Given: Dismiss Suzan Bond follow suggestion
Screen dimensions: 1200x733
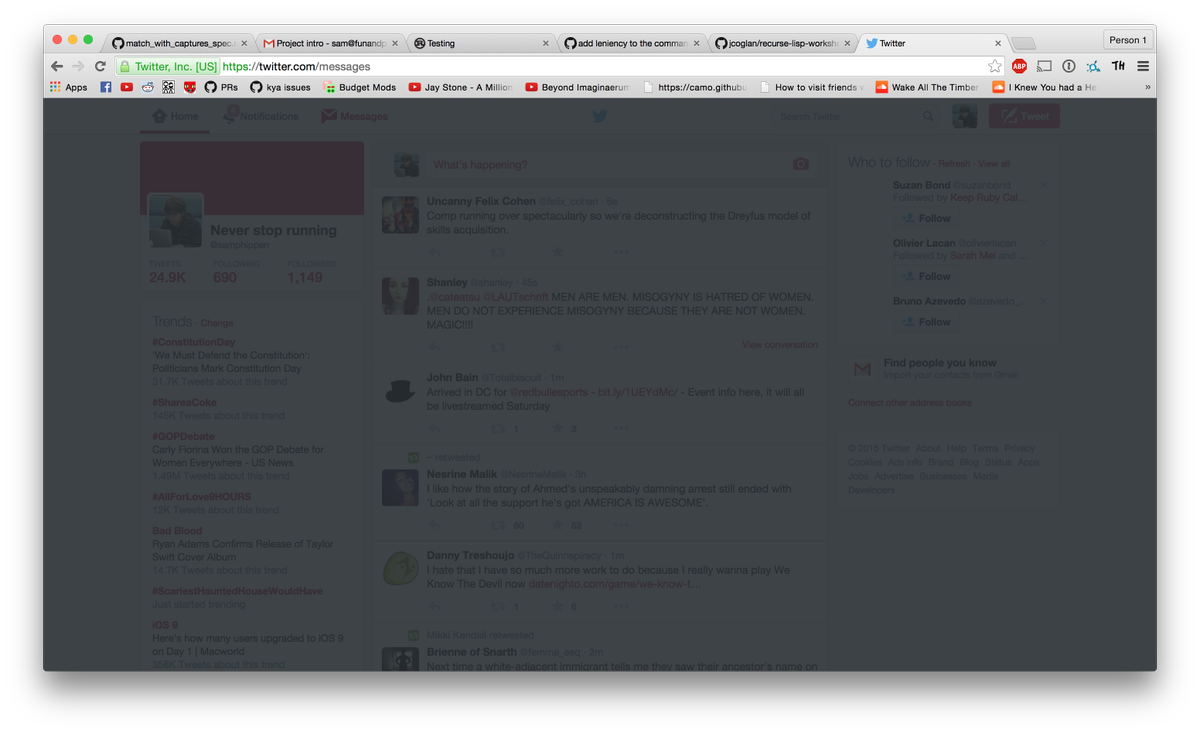Looking at the screenshot, I should tap(1044, 185).
